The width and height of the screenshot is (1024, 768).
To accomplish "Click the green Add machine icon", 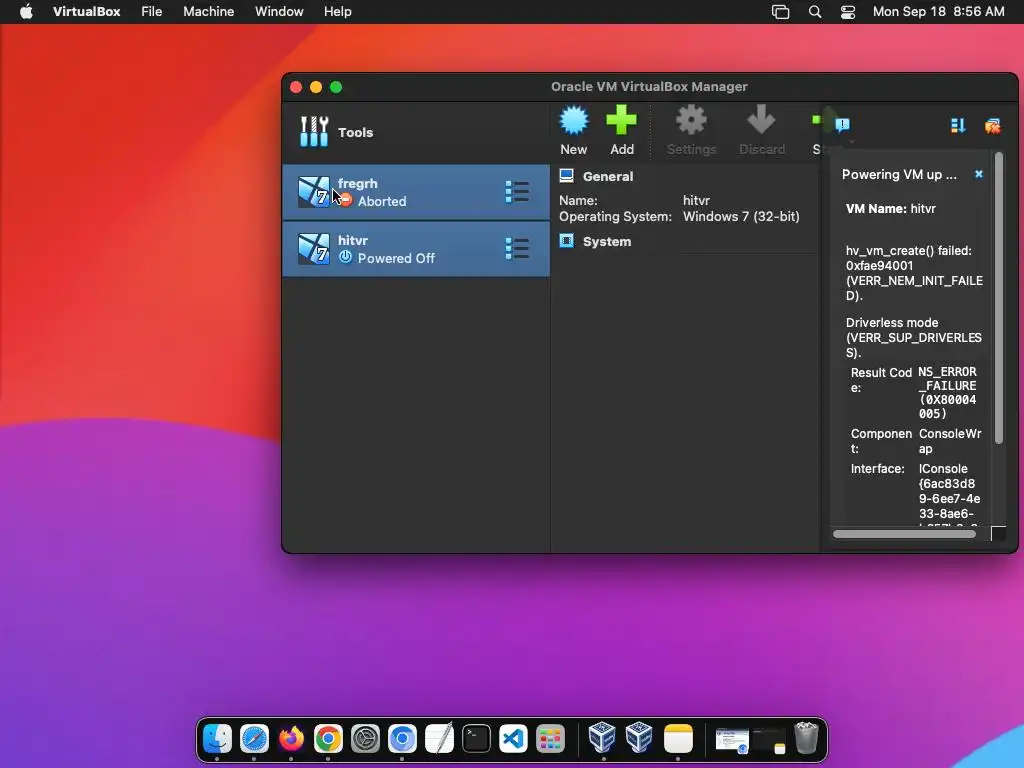I will point(621,121).
